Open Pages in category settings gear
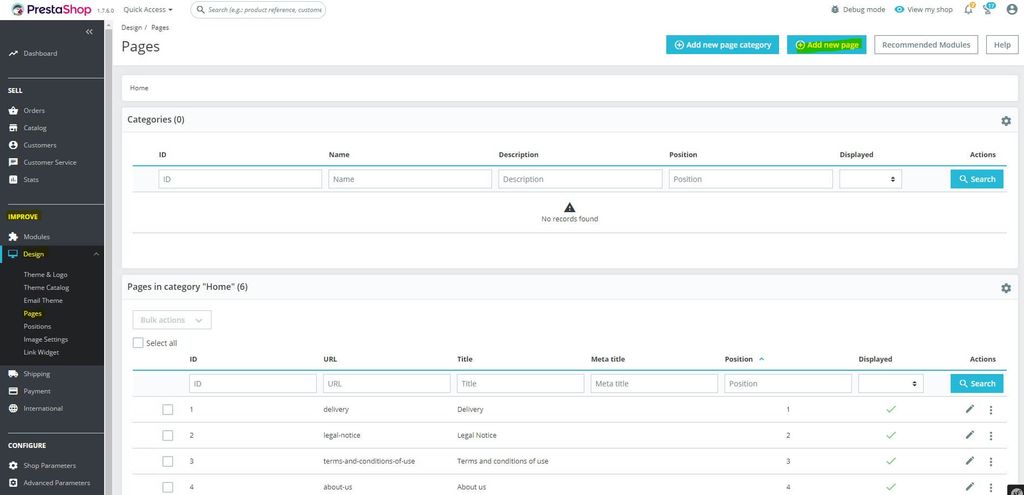 tap(1006, 288)
